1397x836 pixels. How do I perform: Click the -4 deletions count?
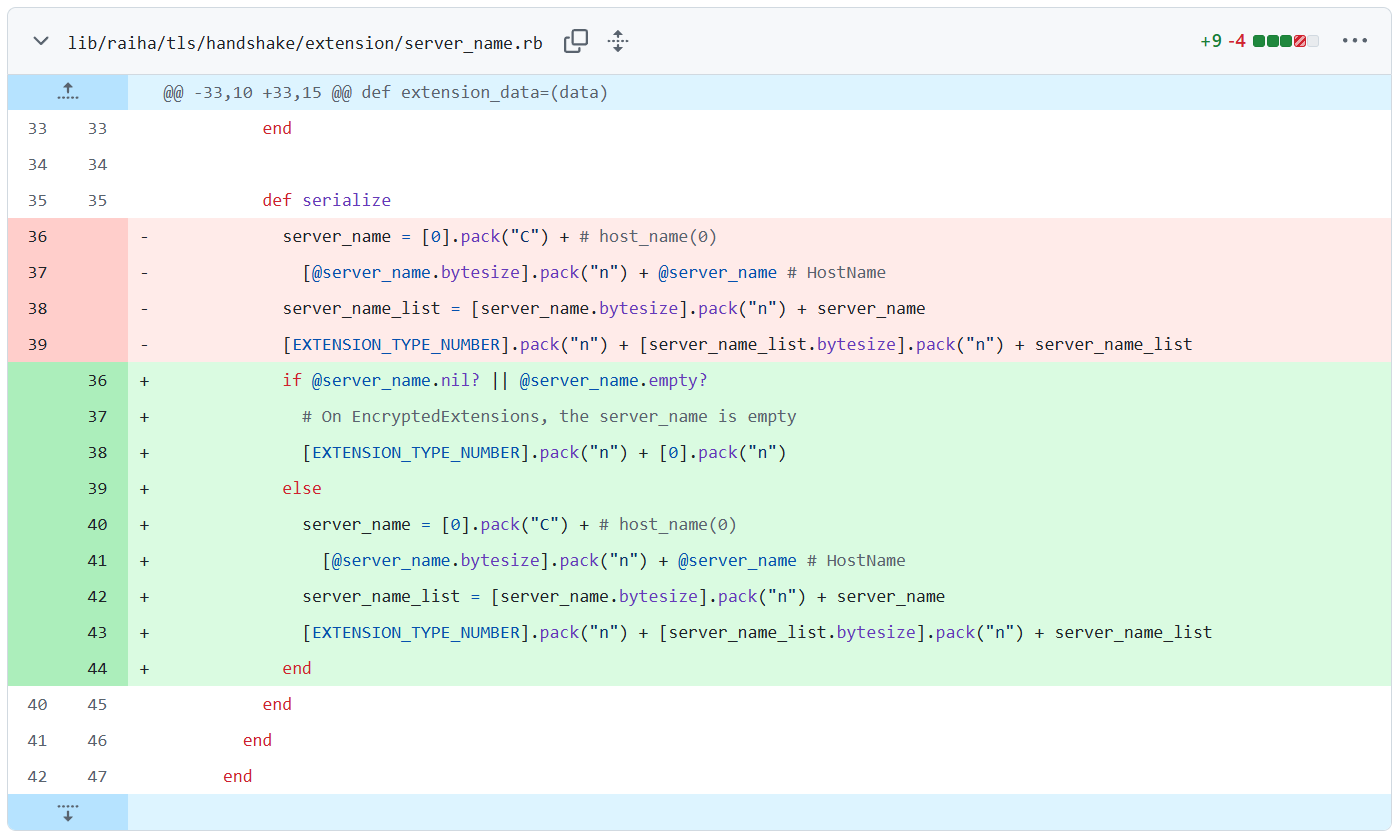[1236, 42]
